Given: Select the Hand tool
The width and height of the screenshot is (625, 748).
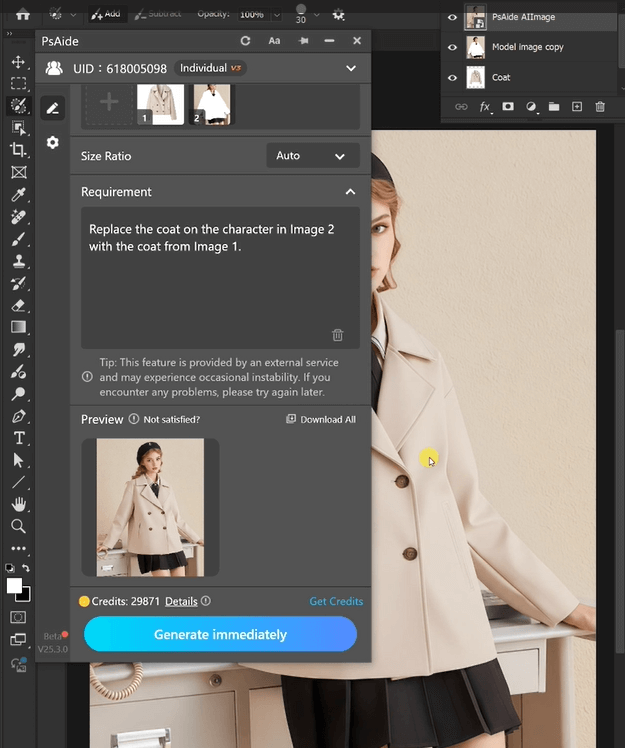Looking at the screenshot, I should [x=18, y=504].
